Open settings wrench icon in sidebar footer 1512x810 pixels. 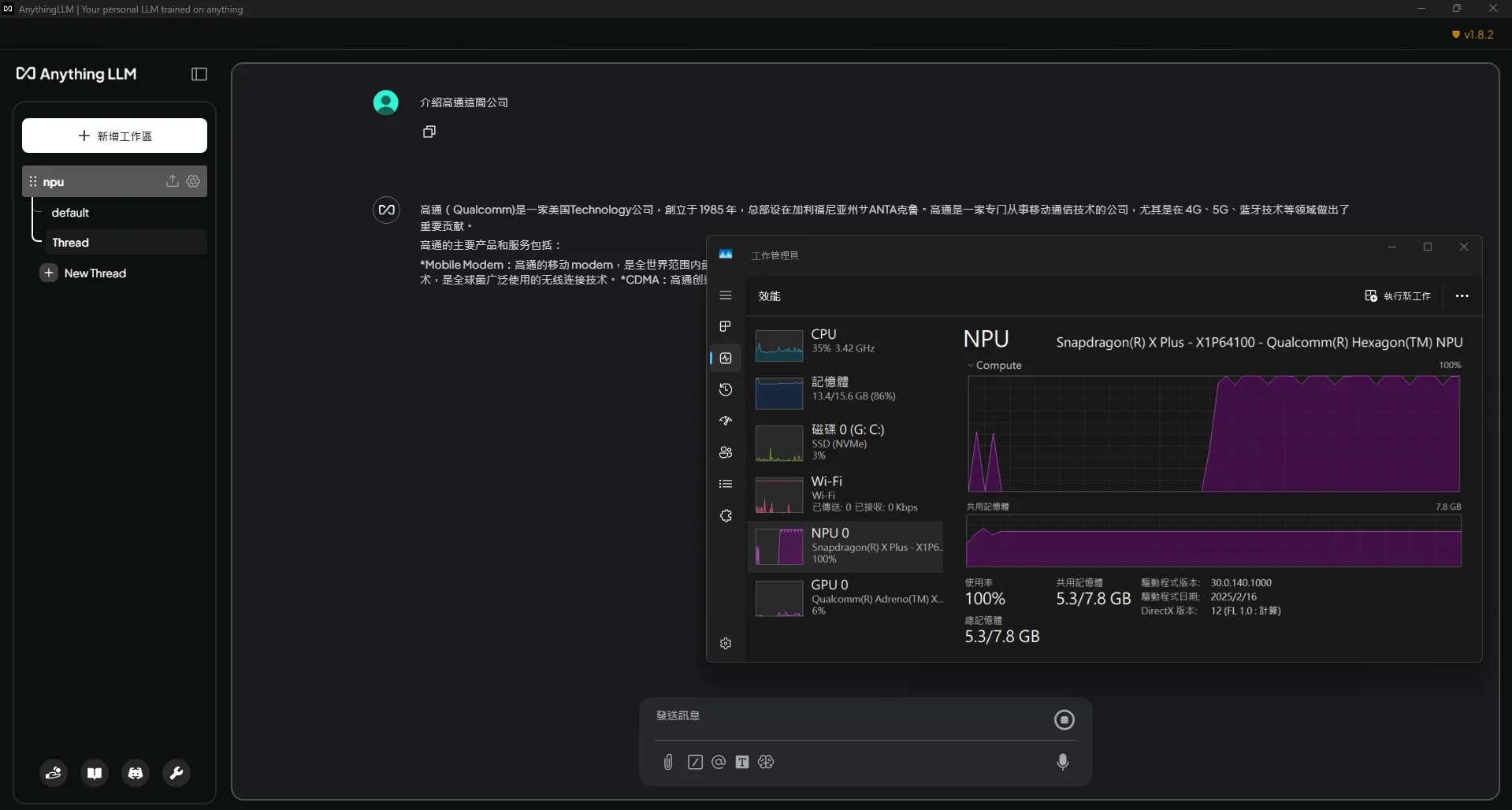(176, 773)
